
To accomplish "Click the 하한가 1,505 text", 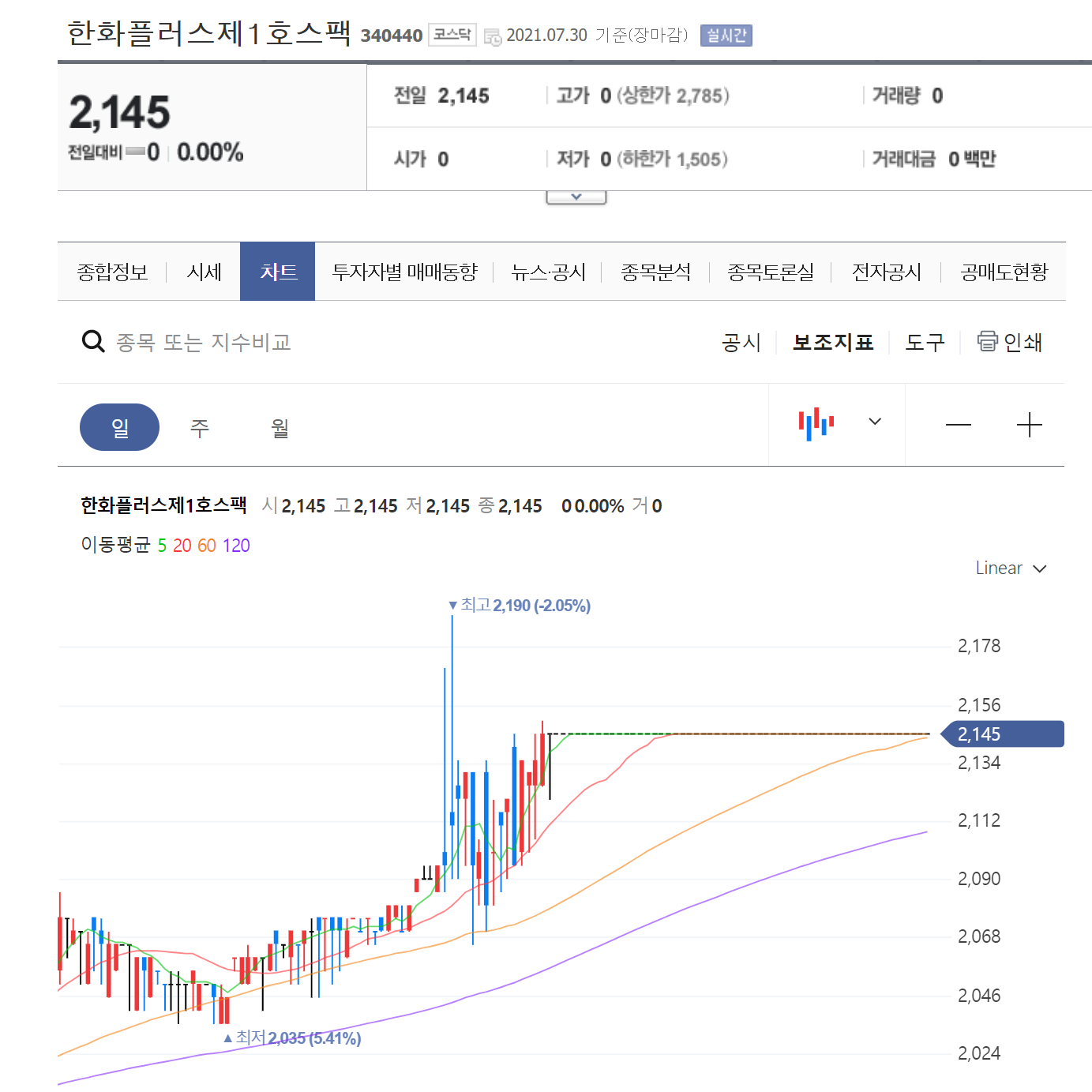I will point(672,159).
